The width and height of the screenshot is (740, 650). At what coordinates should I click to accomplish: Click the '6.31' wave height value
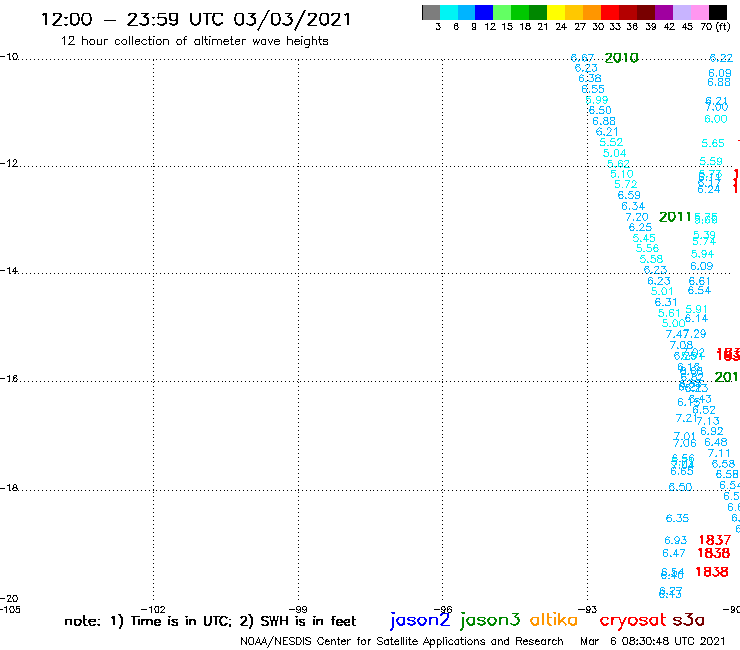pyautogui.click(x=666, y=302)
